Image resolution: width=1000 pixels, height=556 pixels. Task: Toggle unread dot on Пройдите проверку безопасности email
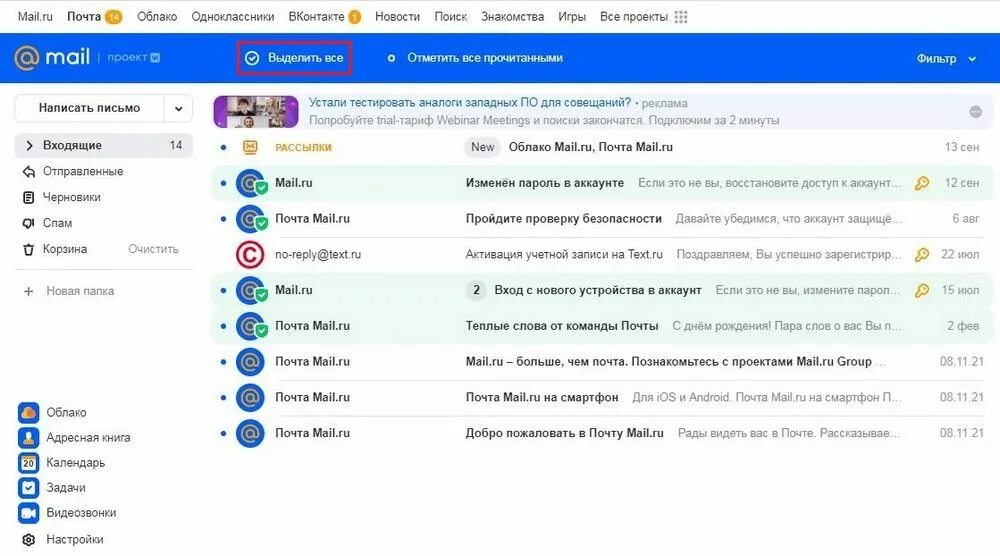[x=223, y=219]
